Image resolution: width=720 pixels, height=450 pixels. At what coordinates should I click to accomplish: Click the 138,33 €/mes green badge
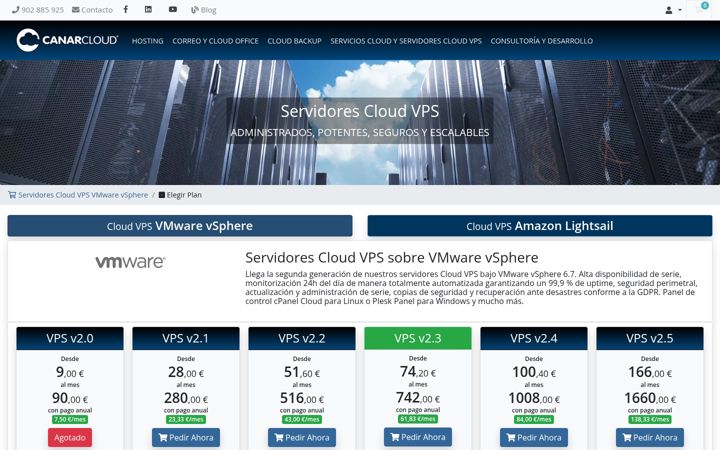[650, 419]
